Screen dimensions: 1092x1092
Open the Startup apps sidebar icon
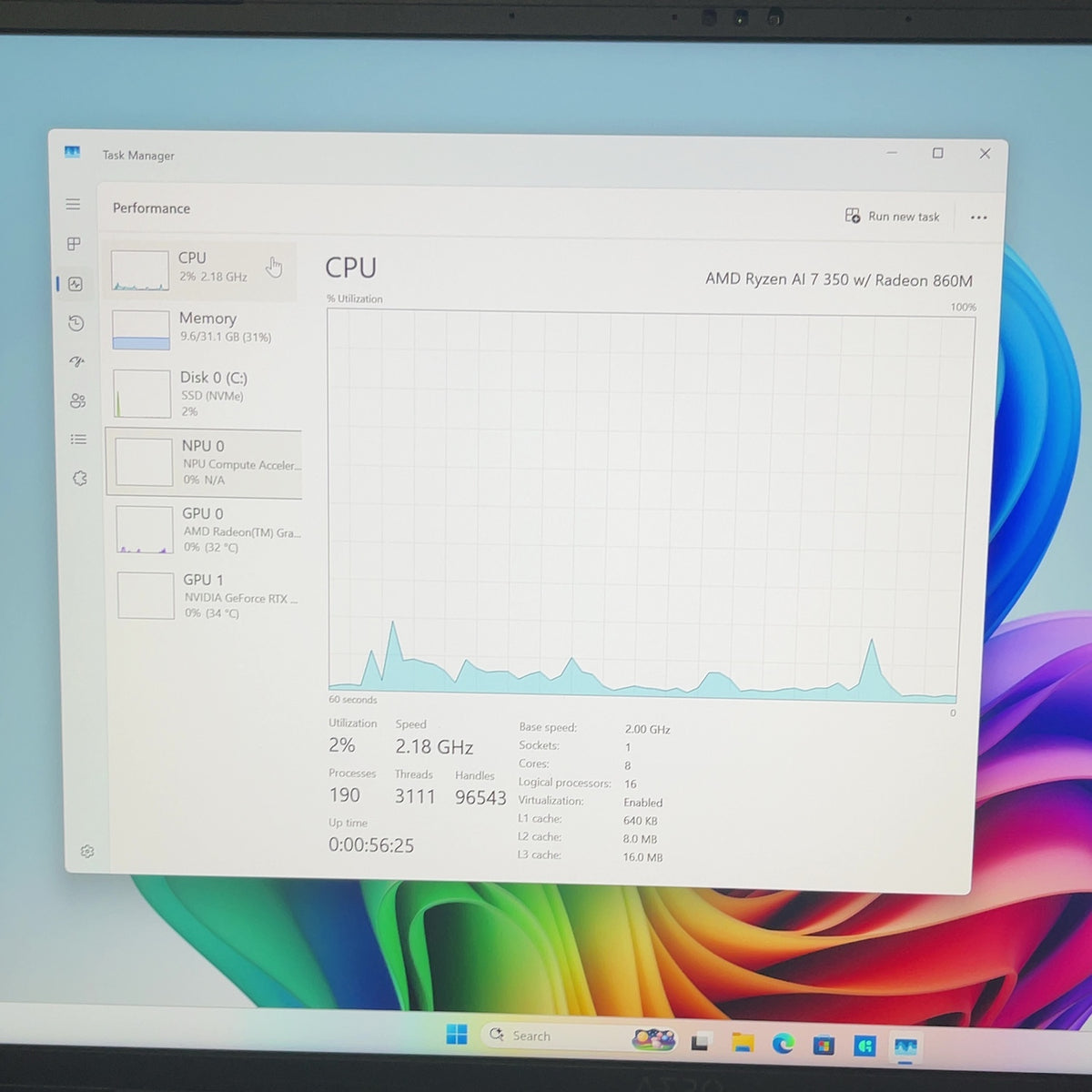[x=77, y=362]
